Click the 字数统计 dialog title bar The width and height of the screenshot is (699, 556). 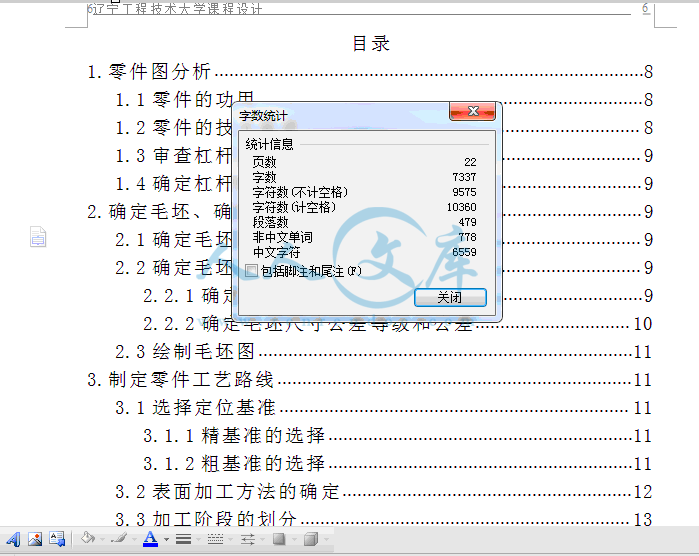tap(343, 115)
